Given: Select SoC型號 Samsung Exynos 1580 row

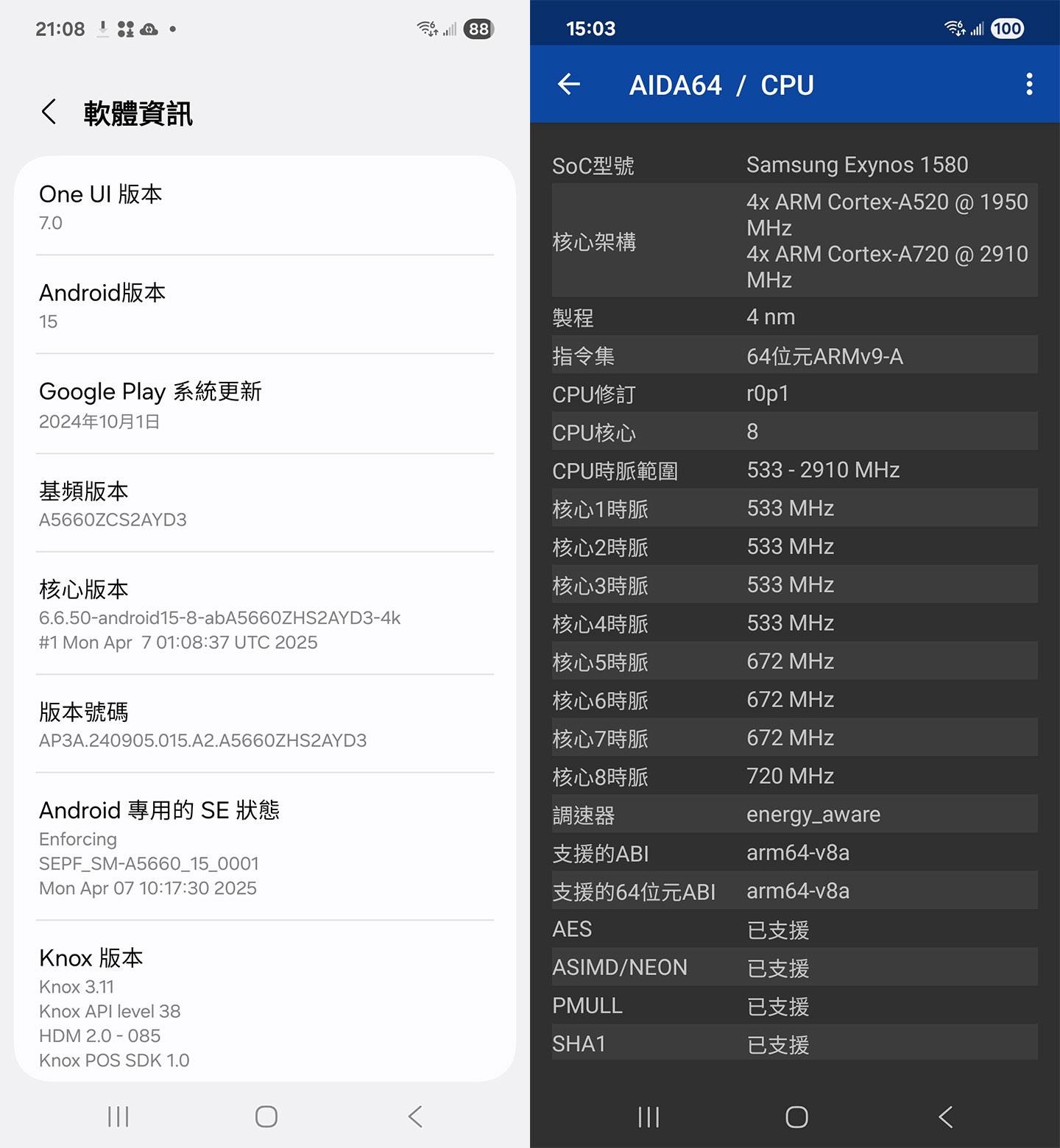Looking at the screenshot, I should click(795, 164).
